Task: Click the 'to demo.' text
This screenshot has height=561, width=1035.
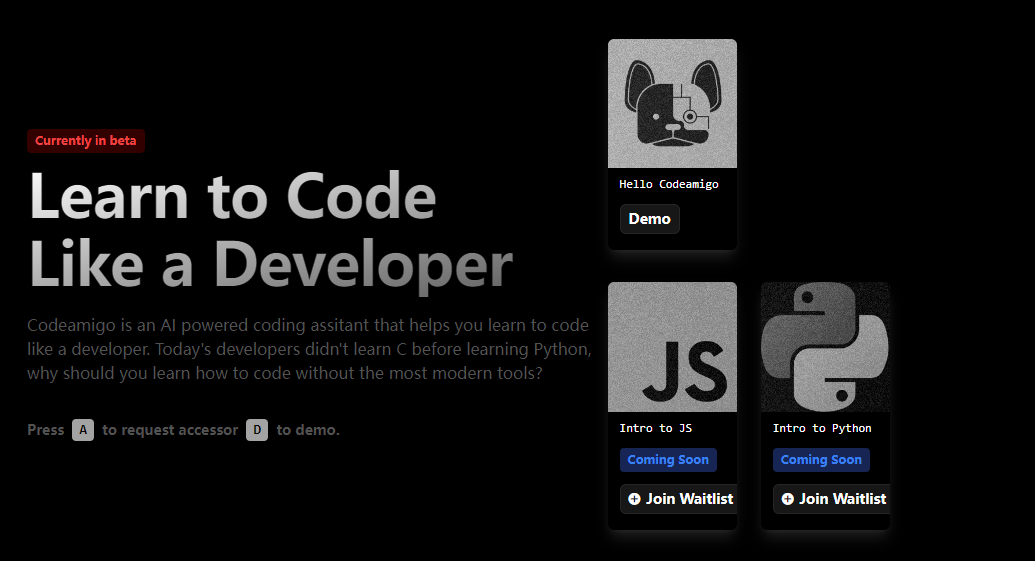Action: pyautogui.click(x=308, y=430)
